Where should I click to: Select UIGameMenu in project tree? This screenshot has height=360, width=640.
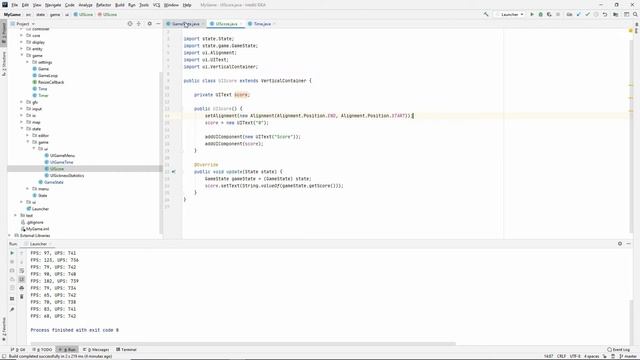tap(62, 156)
